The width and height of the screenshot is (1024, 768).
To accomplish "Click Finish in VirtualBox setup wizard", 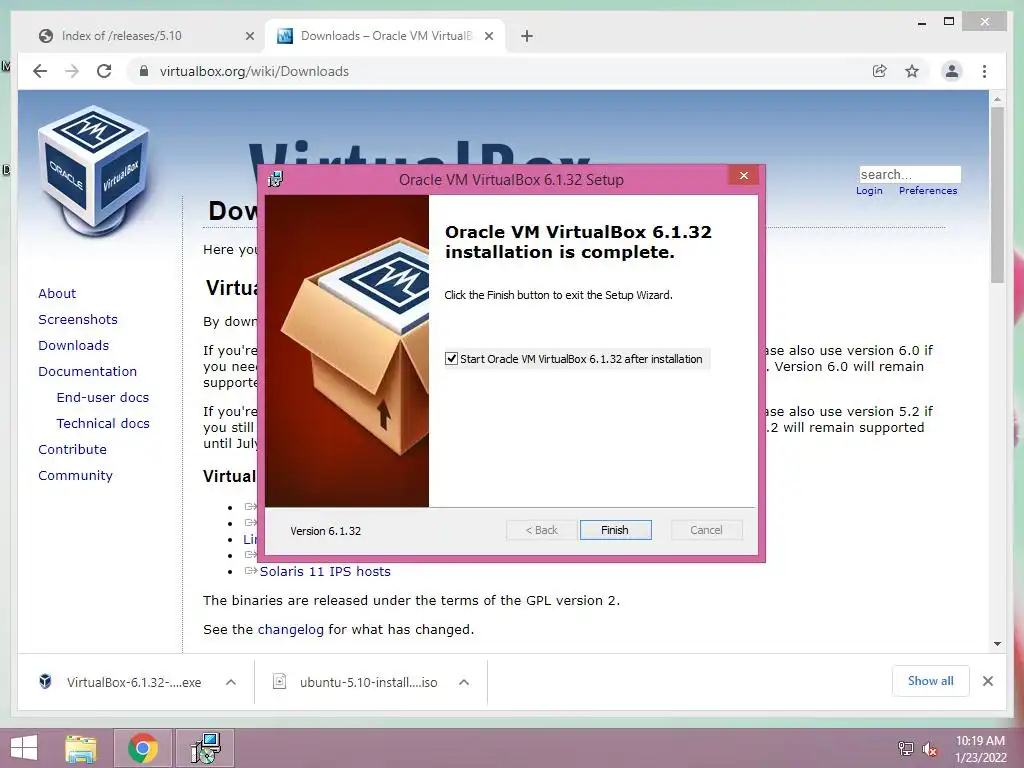I will [615, 530].
